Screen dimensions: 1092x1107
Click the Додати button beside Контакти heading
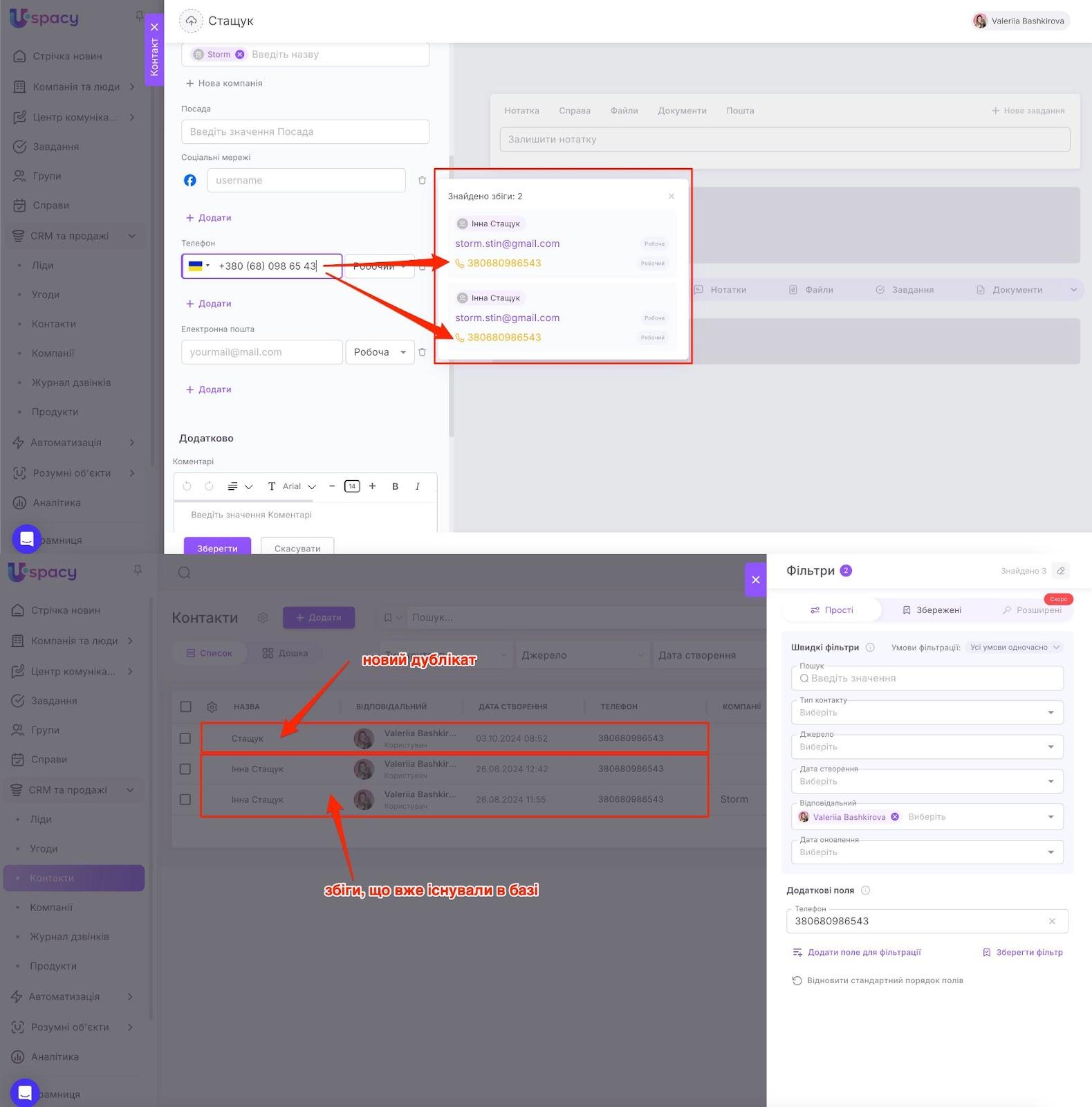319,618
